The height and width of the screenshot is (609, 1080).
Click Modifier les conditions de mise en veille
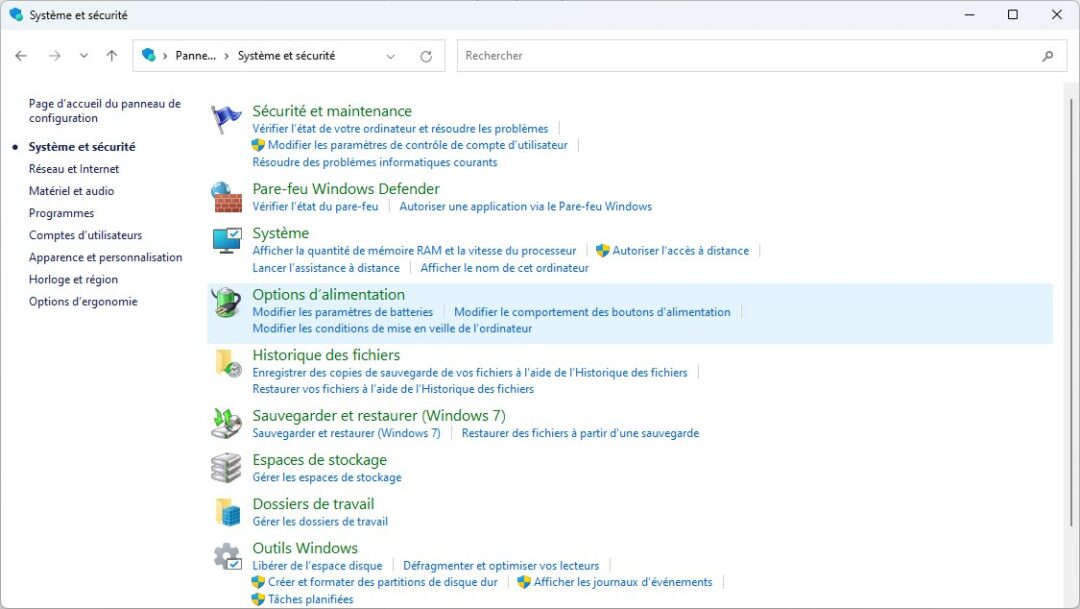pos(392,329)
